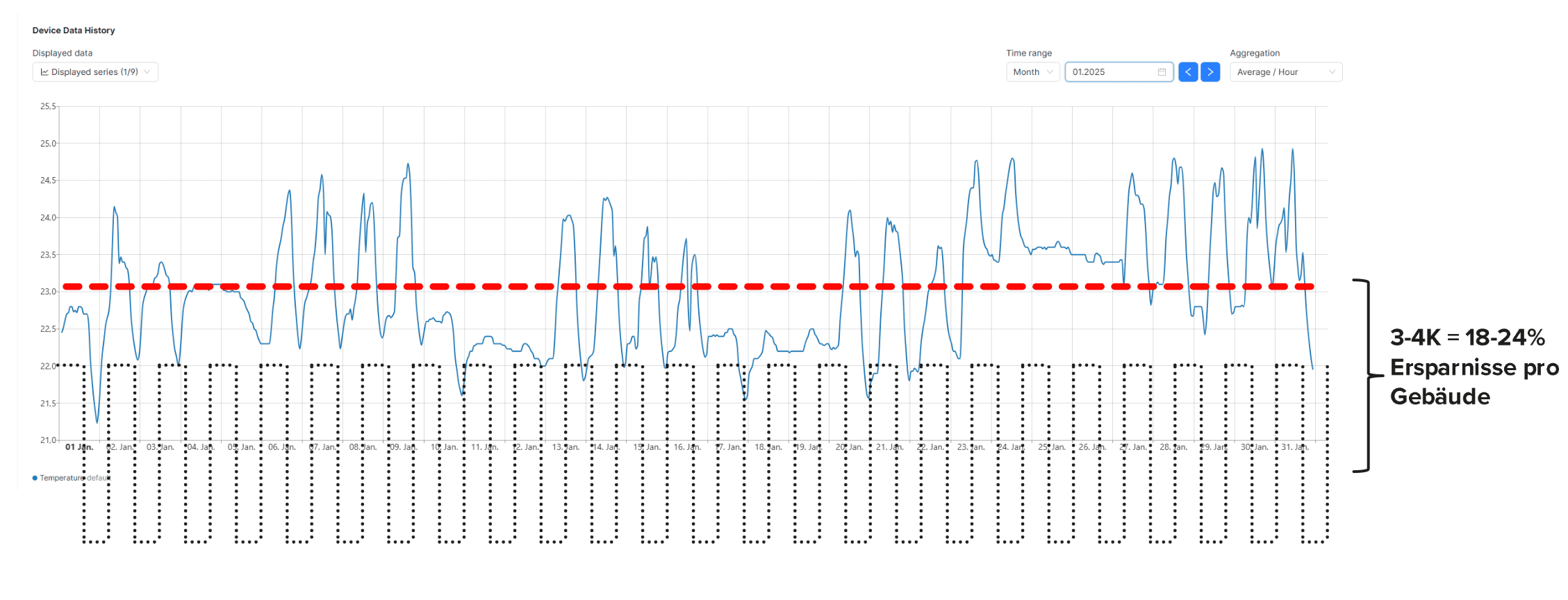Click the 21.0 y-axis value label
The height and width of the screenshot is (600, 1568).
[47, 440]
